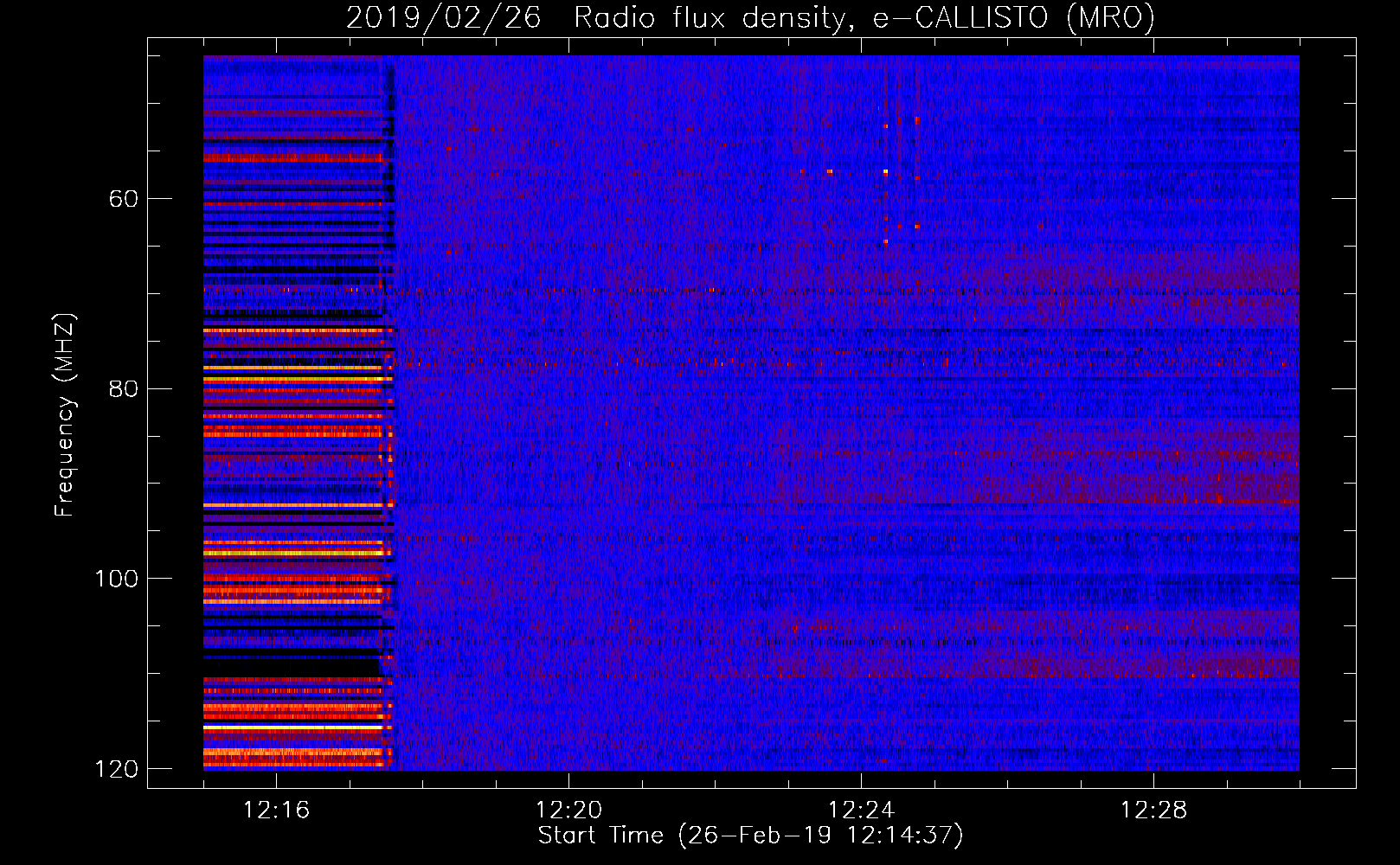This screenshot has height=865, width=1400.
Task: Click the 60 frequency tick label
Action: tap(123, 199)
